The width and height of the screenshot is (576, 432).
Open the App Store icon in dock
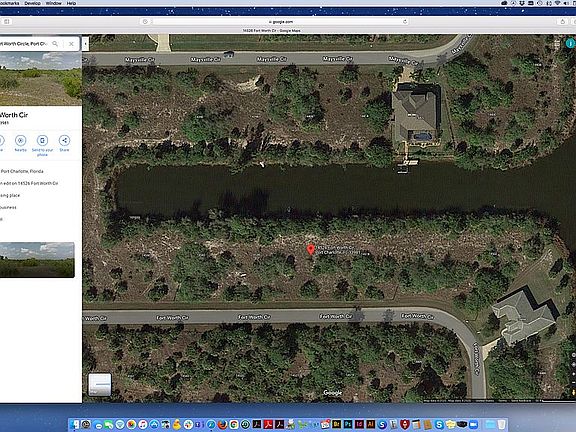tap(155, 424)
